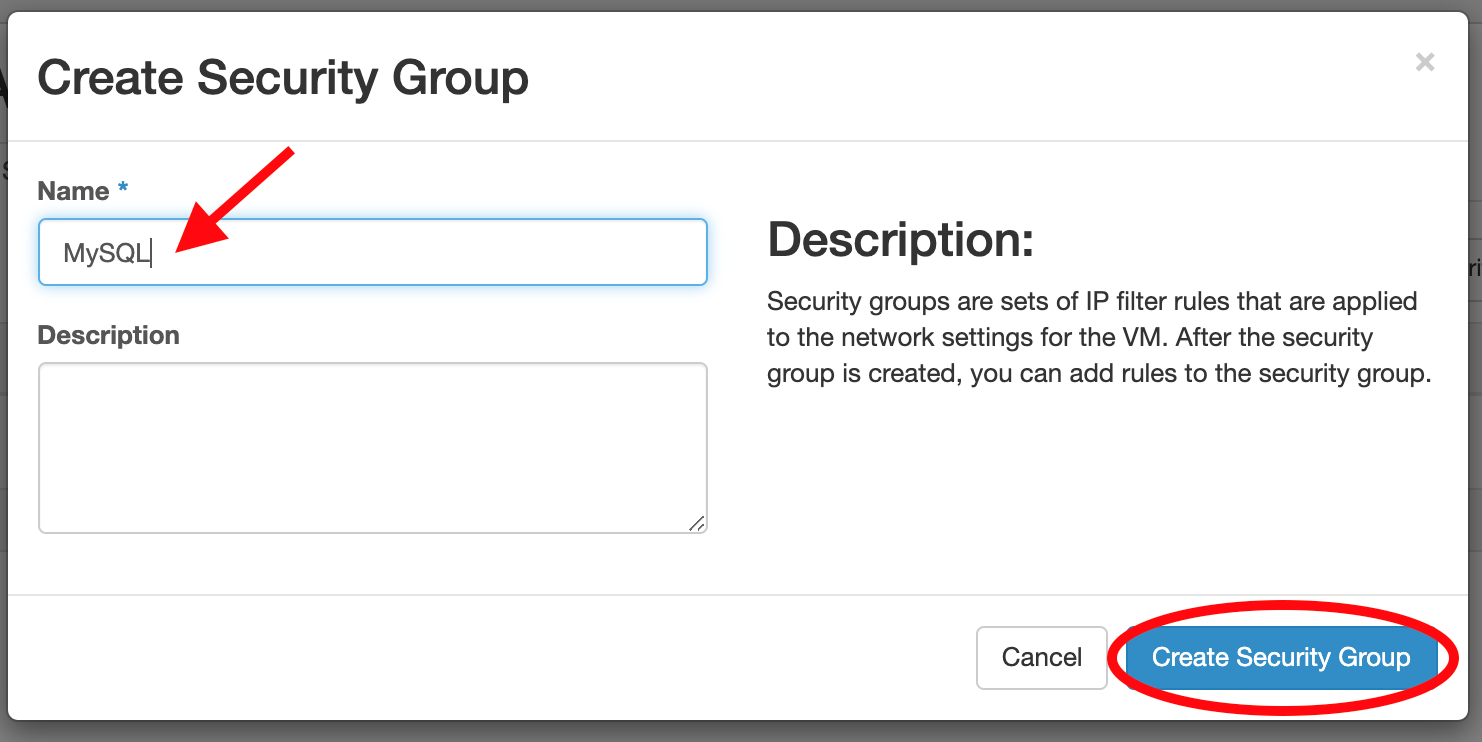
Task: Click the Create Security Group dialog title
Action: pos(283,78)
